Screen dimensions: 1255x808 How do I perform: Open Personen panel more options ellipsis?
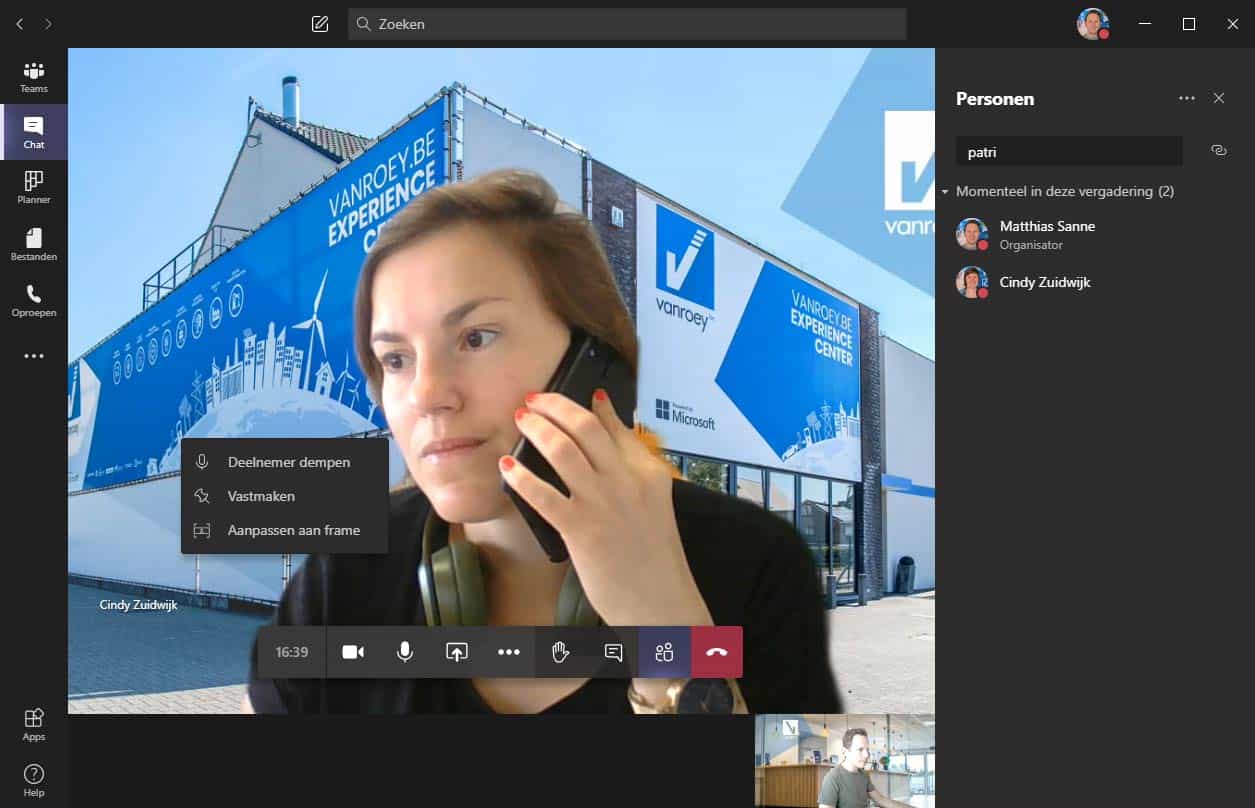pyautogui.click(x=1187, y=98)
